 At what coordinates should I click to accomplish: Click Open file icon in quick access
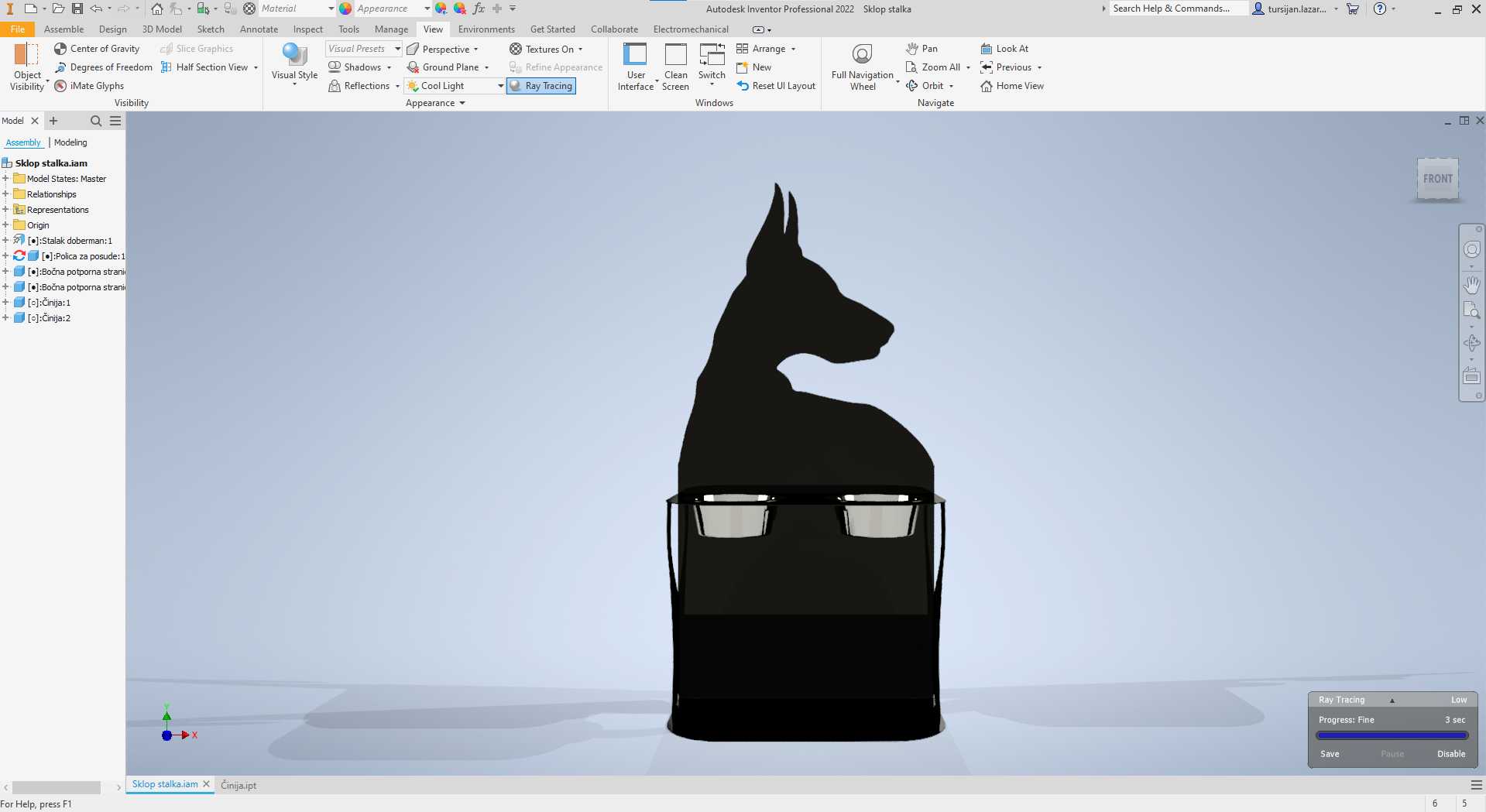[x=58, y=9]
